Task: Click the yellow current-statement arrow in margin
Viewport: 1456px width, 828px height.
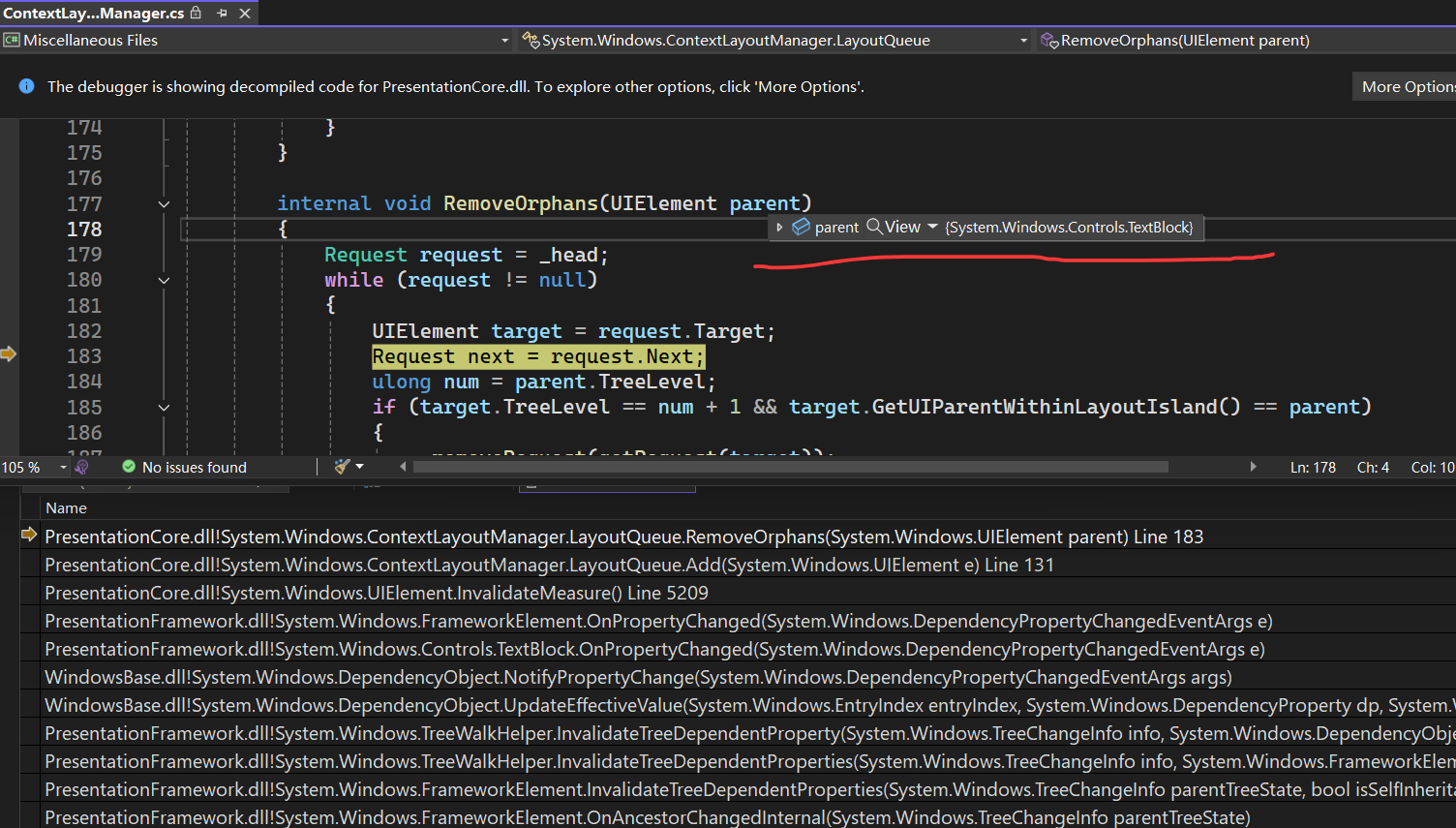Action: 9,354
